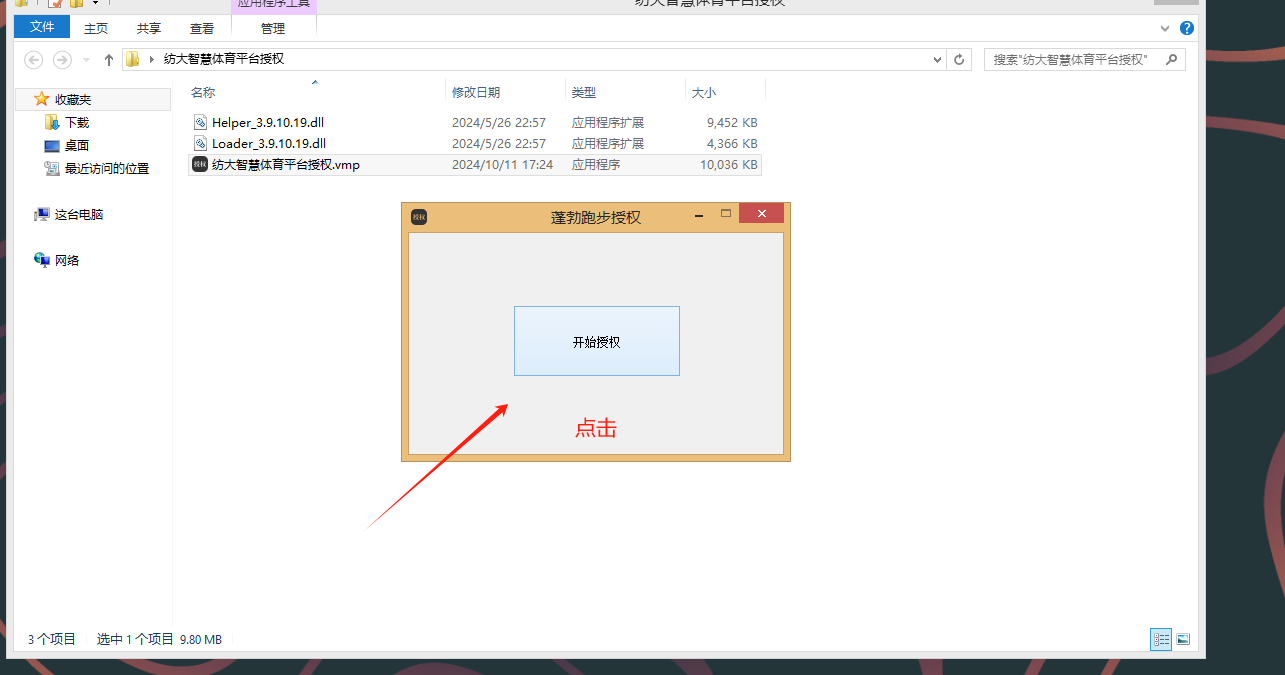Select 网络 in the navigation pane
This screenshot has width=1285, height=675.
pyautogui.click(x=67, y=261)
